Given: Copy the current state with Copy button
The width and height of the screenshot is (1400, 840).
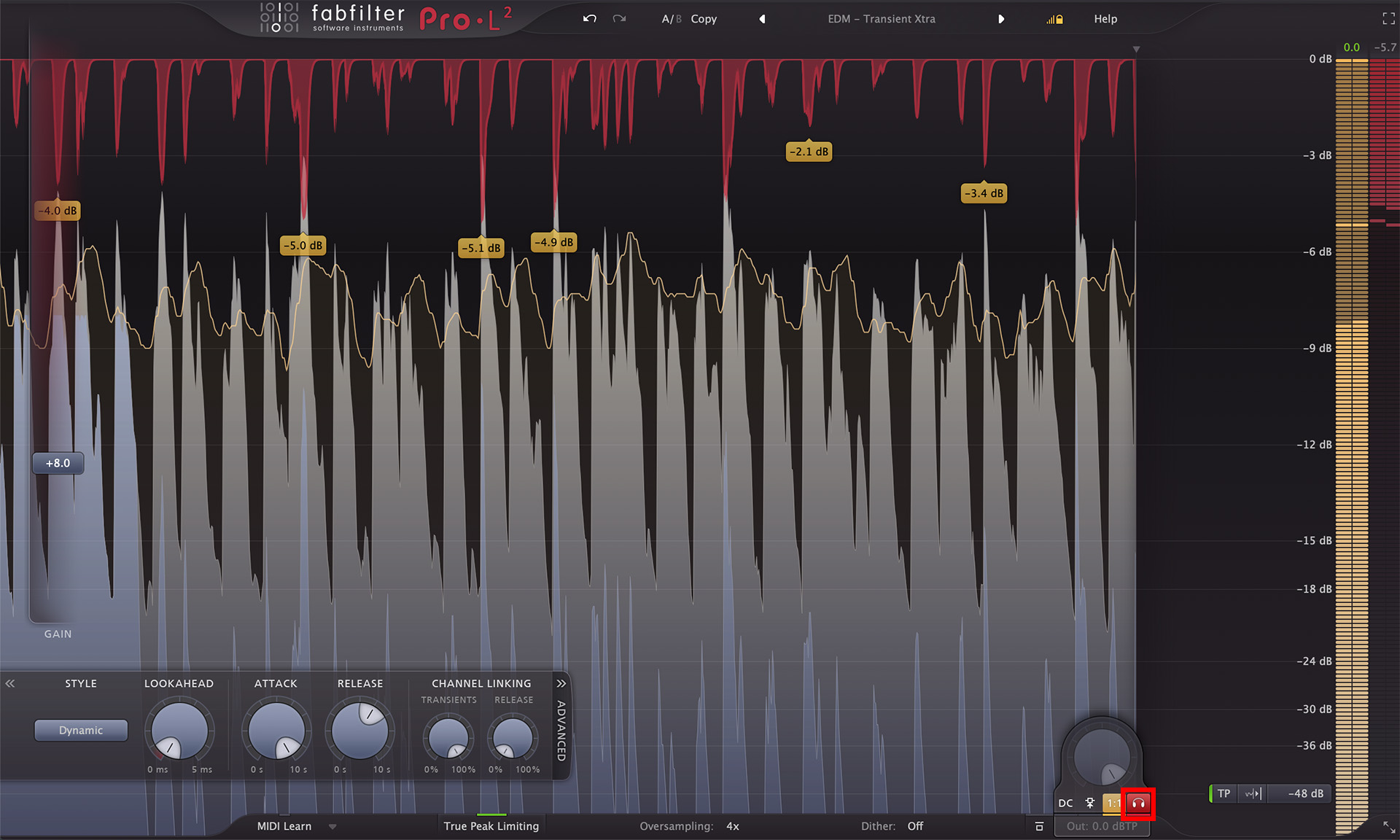Looking at the screenshot, I should pos(704,19).
